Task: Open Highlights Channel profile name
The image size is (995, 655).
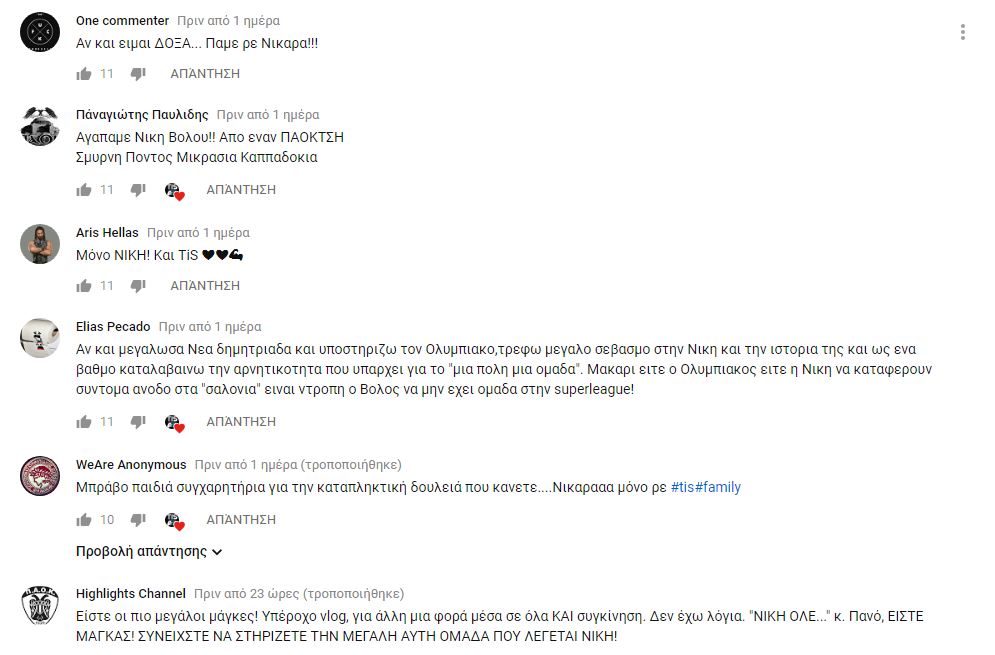Action: [x=131, y=593]
